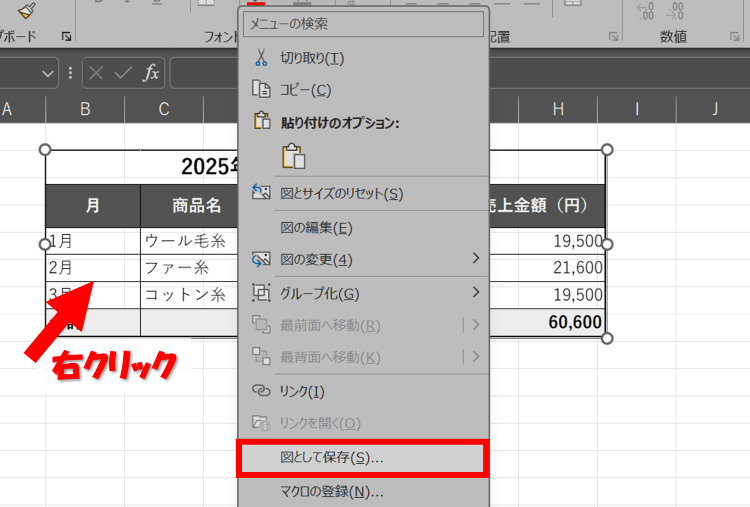Click the 19,500 value in the コットン糸 row
Viewport: 750px width, 507px height.
[x=547, y=295]
